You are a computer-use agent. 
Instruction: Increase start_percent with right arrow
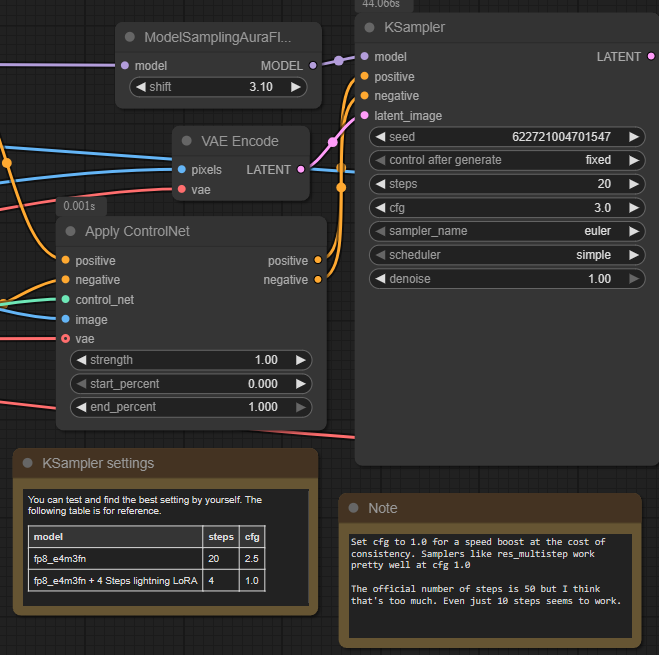click(301, 384)
